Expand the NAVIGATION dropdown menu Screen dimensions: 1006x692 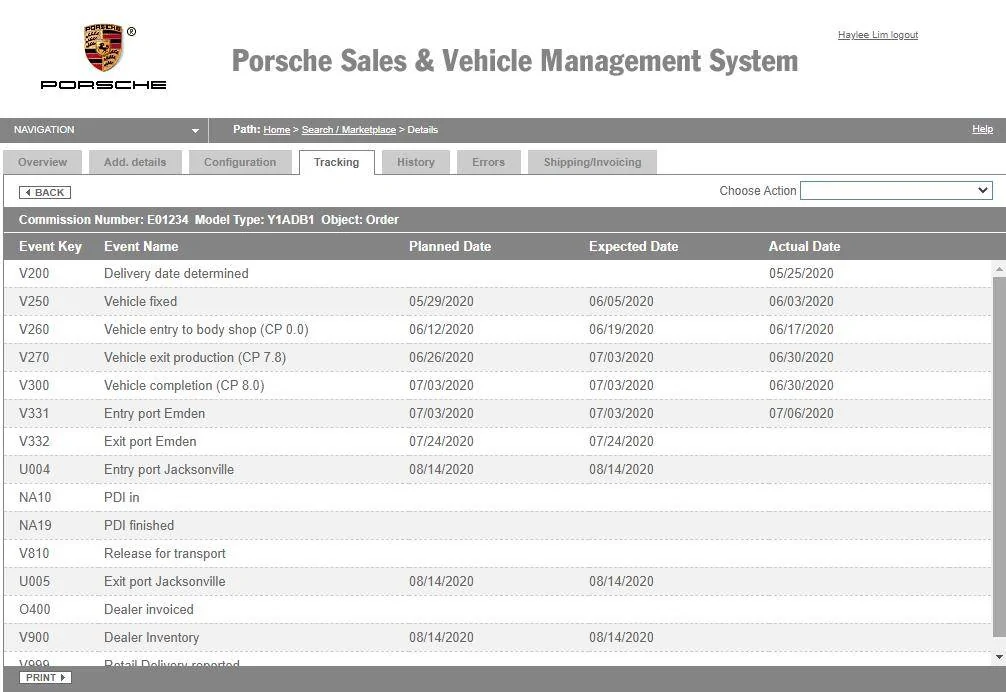104,130
